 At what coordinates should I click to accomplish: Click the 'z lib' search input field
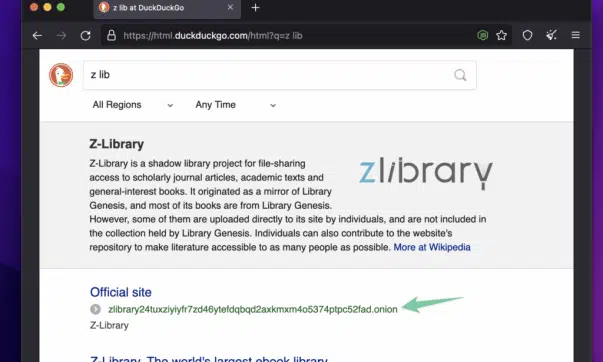pos(280,75)
